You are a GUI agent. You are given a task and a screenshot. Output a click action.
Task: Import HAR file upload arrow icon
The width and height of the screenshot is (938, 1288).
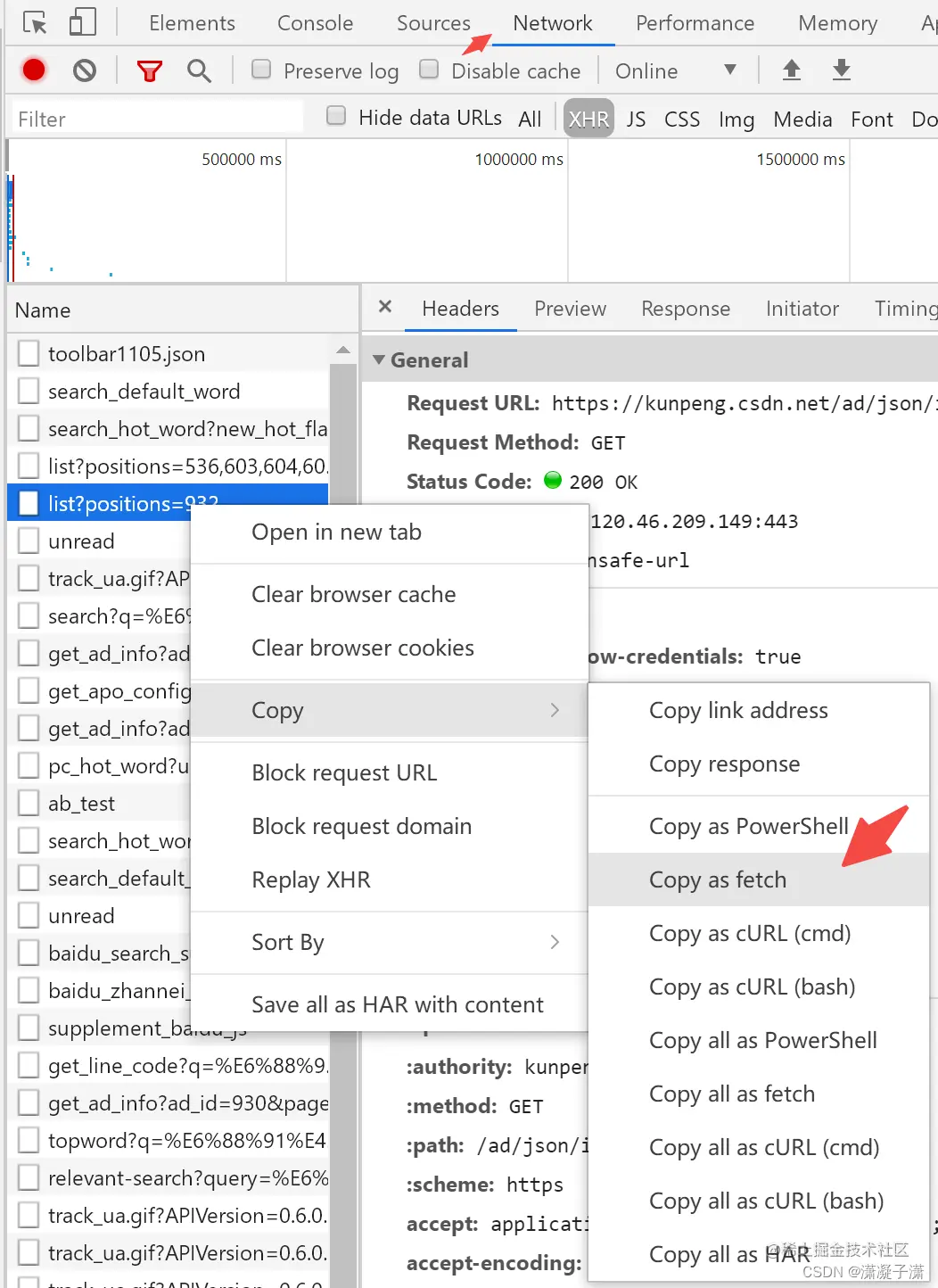click(x=791, y=70)
